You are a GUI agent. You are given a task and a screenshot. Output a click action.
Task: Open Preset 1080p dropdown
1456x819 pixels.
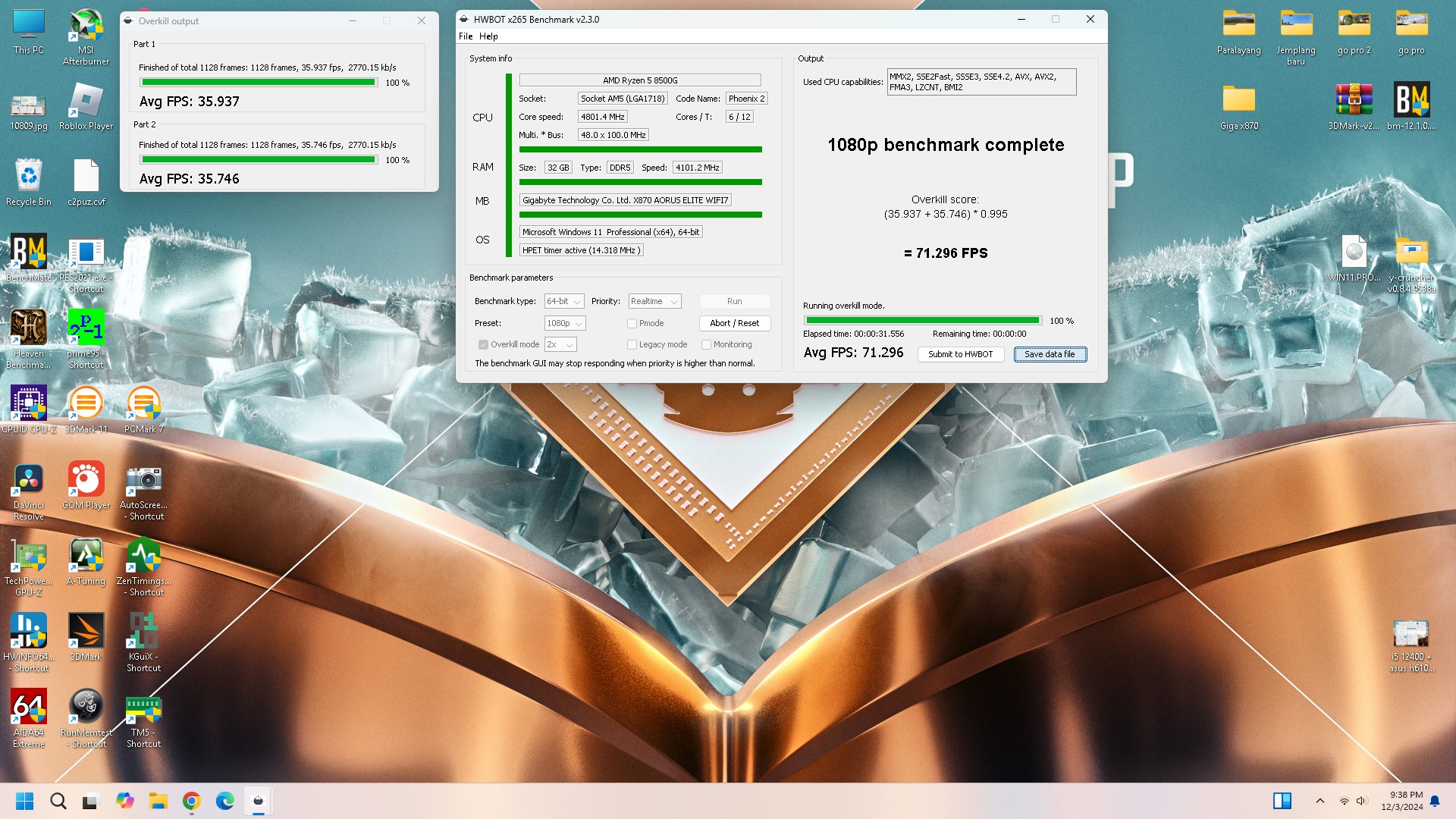[x=565, y=323]
